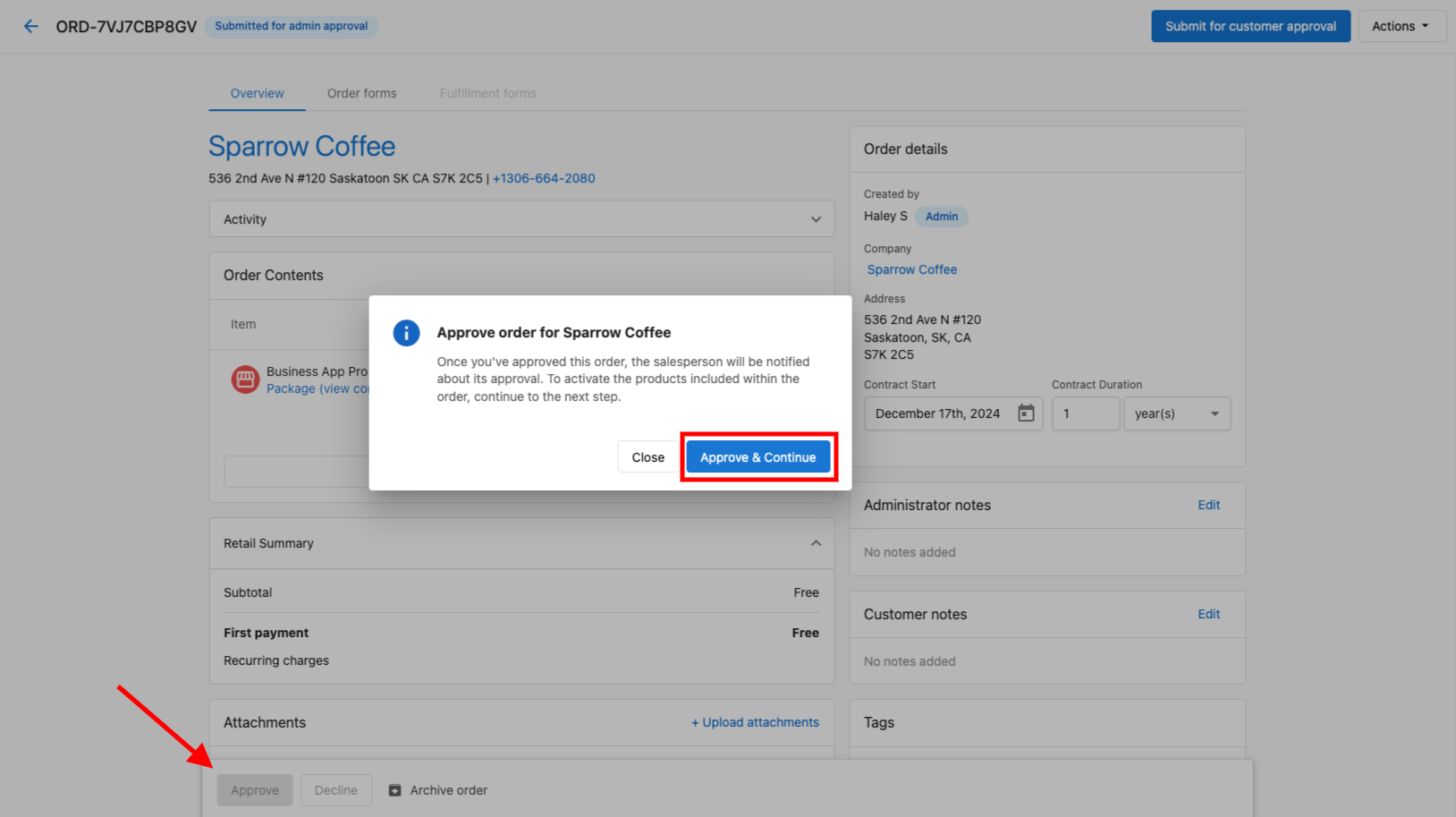Select Archive order in the bottom bar
This screenshot has height=817, width=1456.
(x=437, y=790)
